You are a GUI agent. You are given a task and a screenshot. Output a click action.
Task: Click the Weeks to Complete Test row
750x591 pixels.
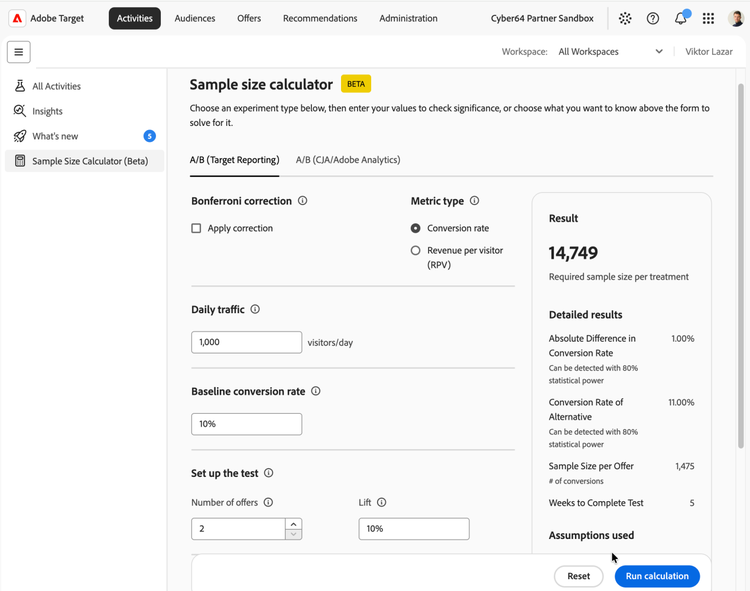pos(621,503)
